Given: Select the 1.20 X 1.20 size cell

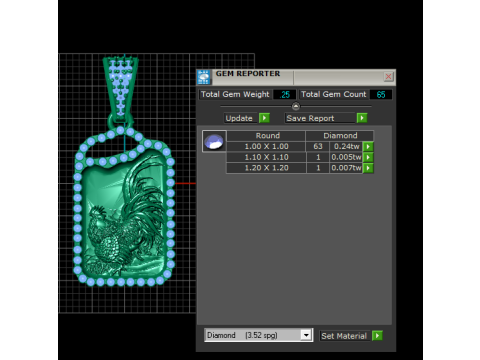Looking at the screenshot, I should (x=266, y=168).
